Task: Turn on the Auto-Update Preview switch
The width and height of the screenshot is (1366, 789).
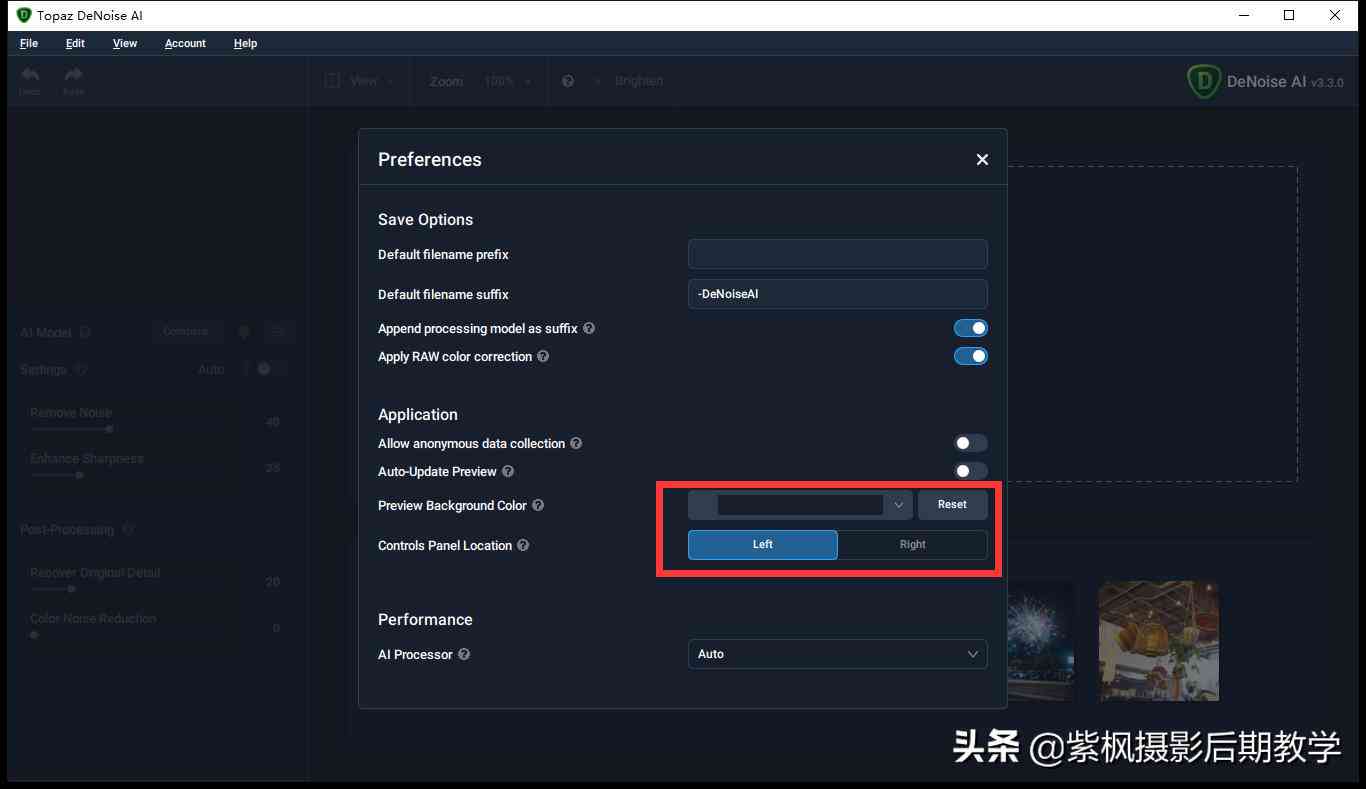Action: pyautogui.click(x=970, y=471)
